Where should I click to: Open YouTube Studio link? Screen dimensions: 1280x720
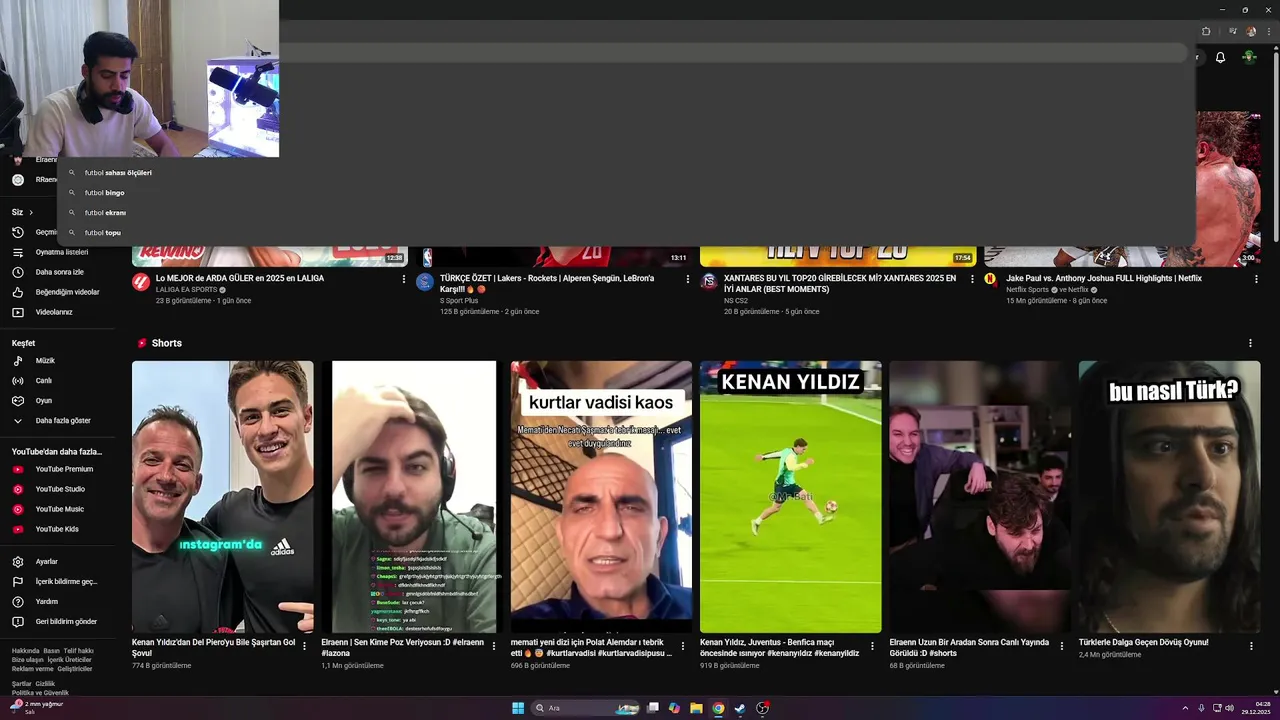61,489
